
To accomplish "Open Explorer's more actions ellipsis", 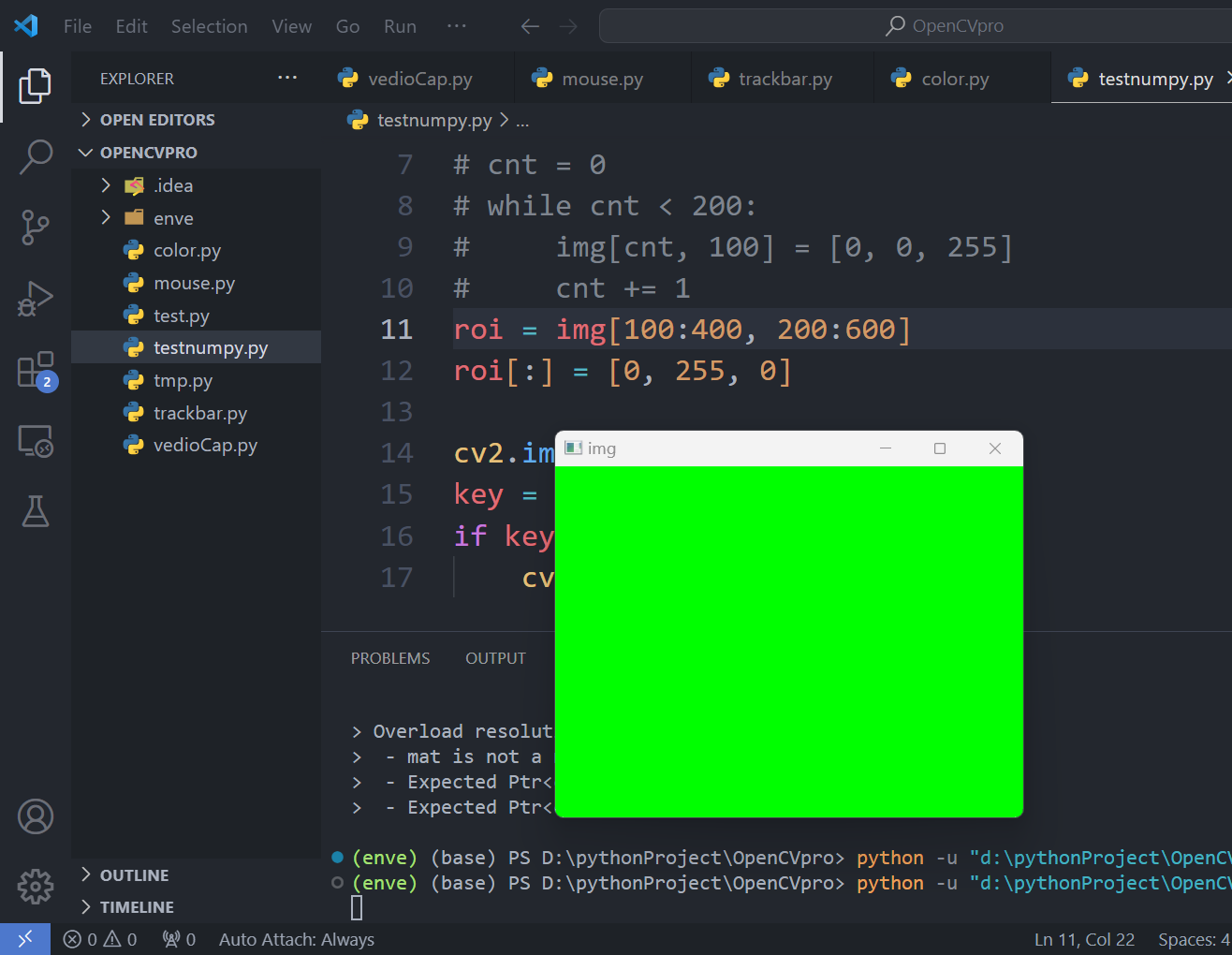I will pos(287,78).
